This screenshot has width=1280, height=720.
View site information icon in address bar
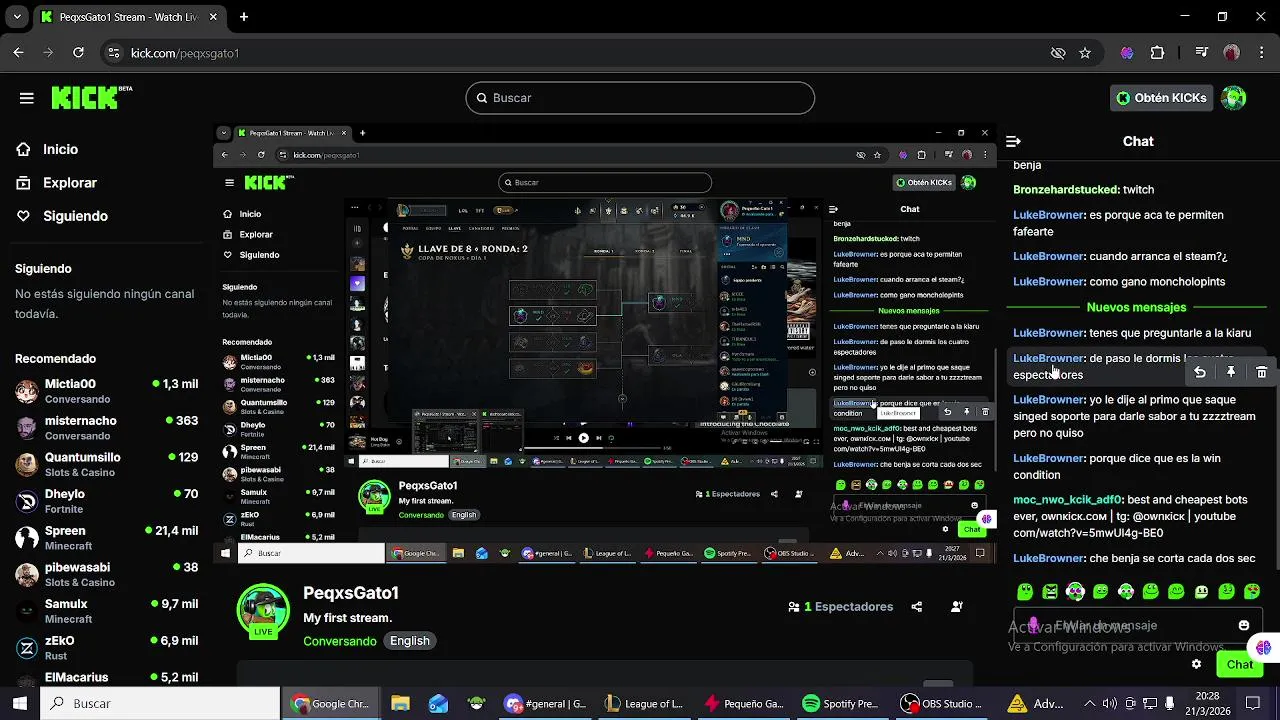(x=113, y=53)
